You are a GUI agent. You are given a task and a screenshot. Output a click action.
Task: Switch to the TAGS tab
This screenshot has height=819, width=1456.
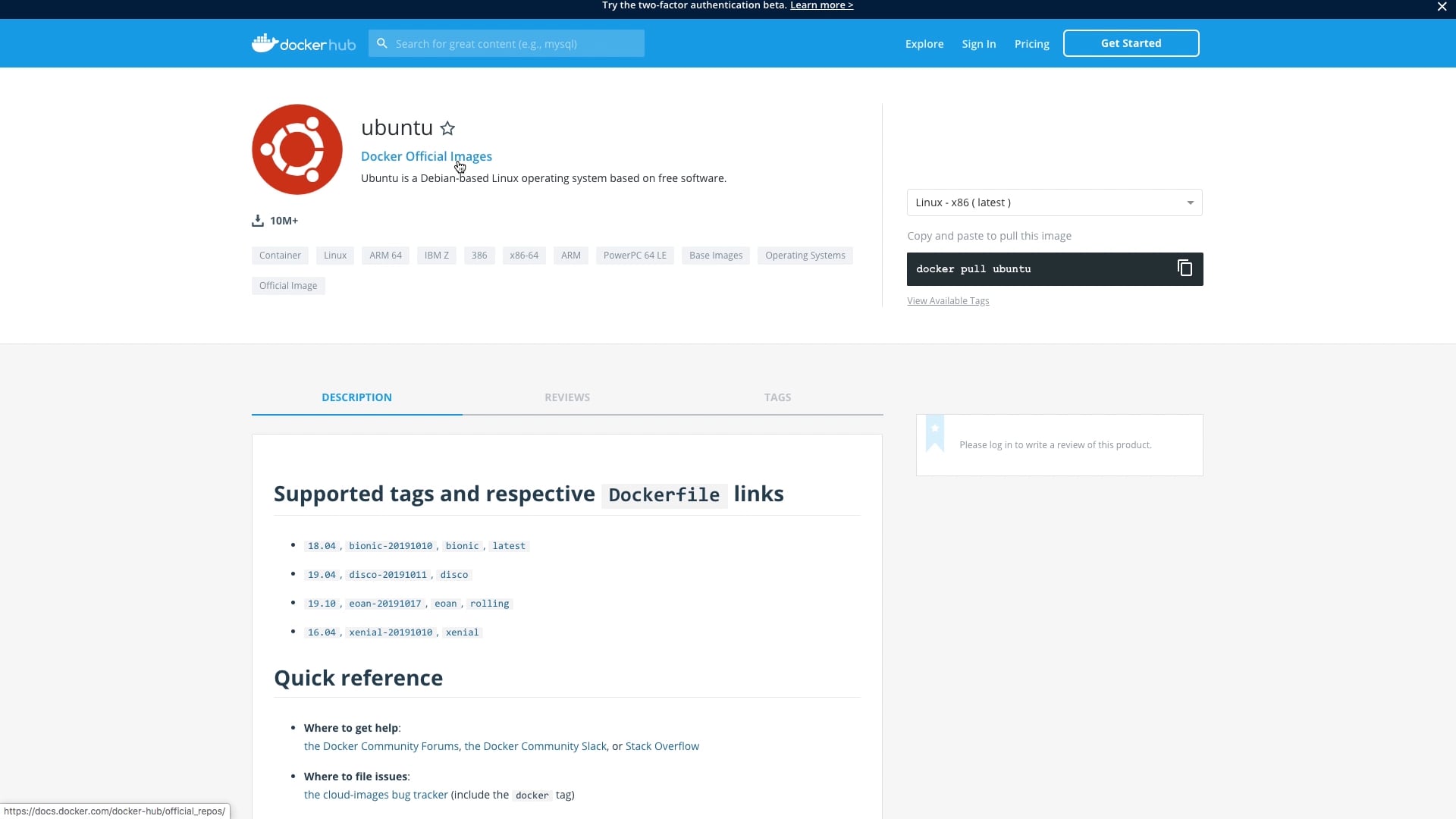pyautogui.click(x=778, y=397)
